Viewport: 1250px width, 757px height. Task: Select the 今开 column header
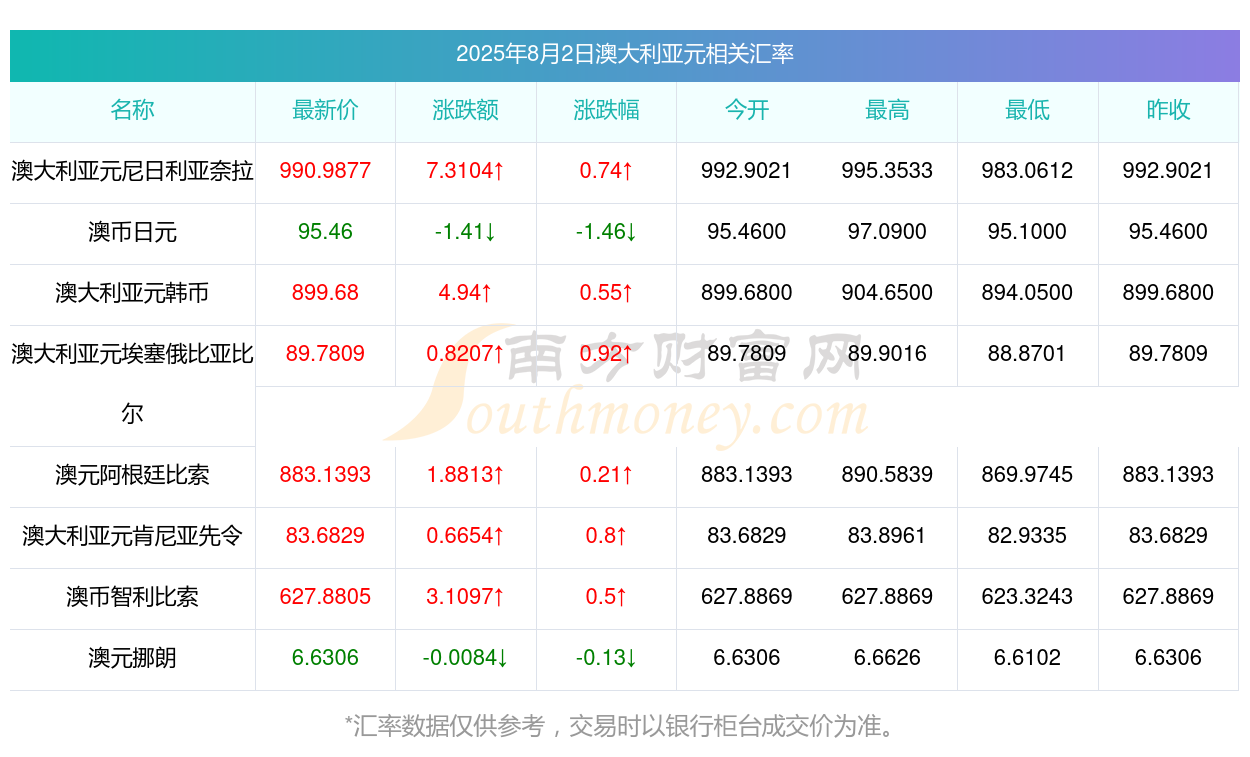(747, 110)
